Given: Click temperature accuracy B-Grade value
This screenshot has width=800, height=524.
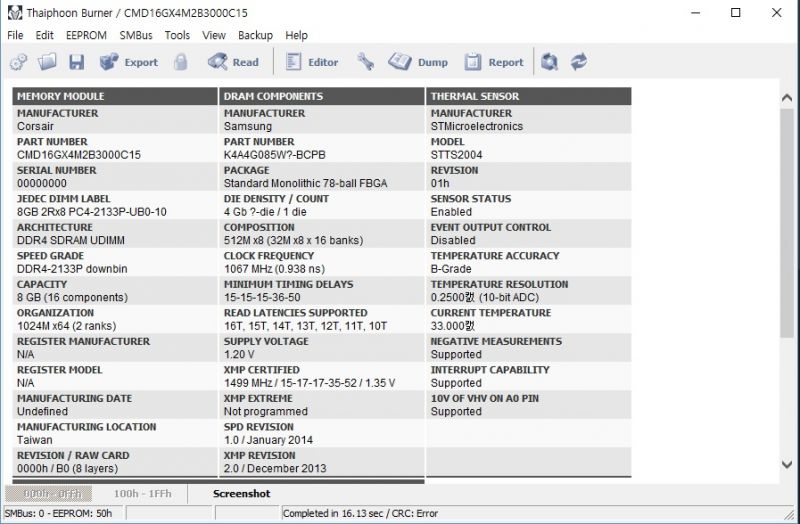Looking at the screenshot, I should tap(451, 269).
